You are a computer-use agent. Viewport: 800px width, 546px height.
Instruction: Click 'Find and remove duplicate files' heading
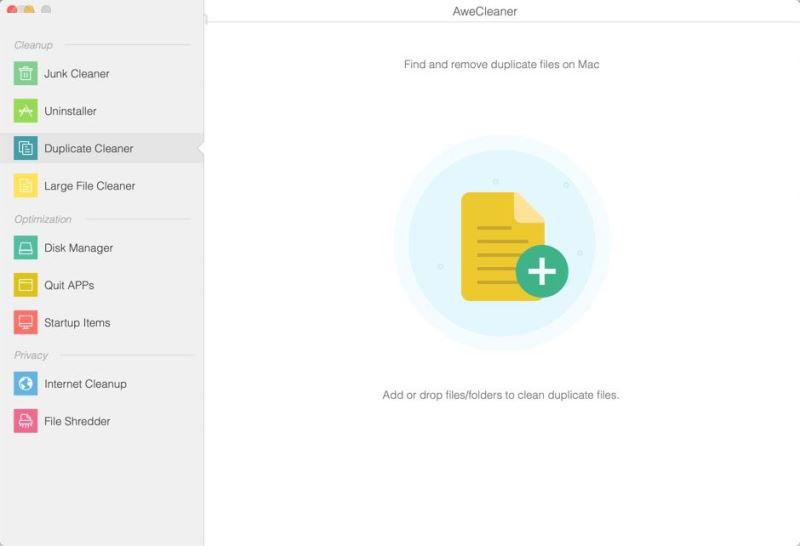(502, 64)
